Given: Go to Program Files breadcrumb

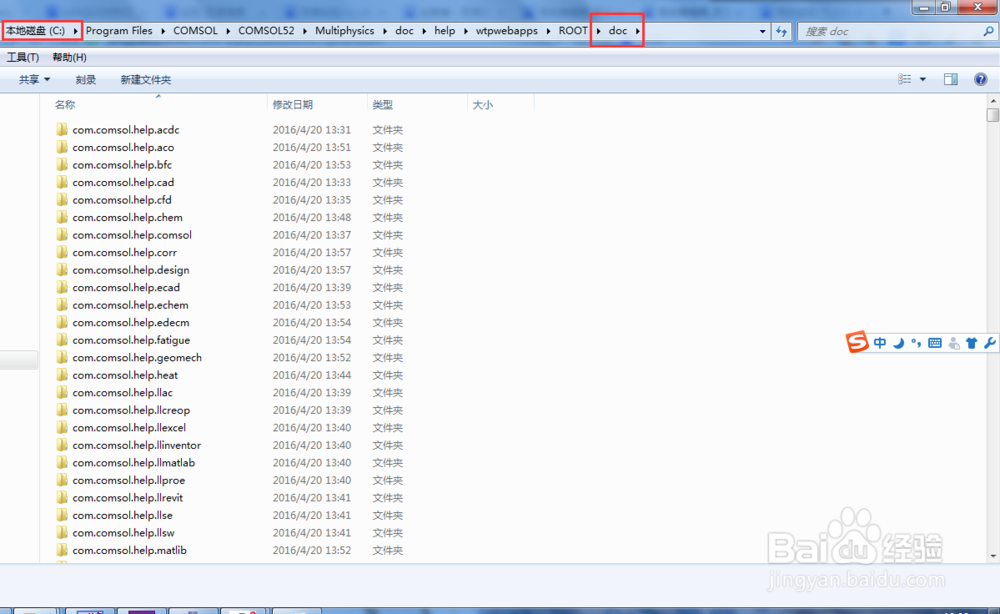Looking at the screenshot, I should coord(119,31).
